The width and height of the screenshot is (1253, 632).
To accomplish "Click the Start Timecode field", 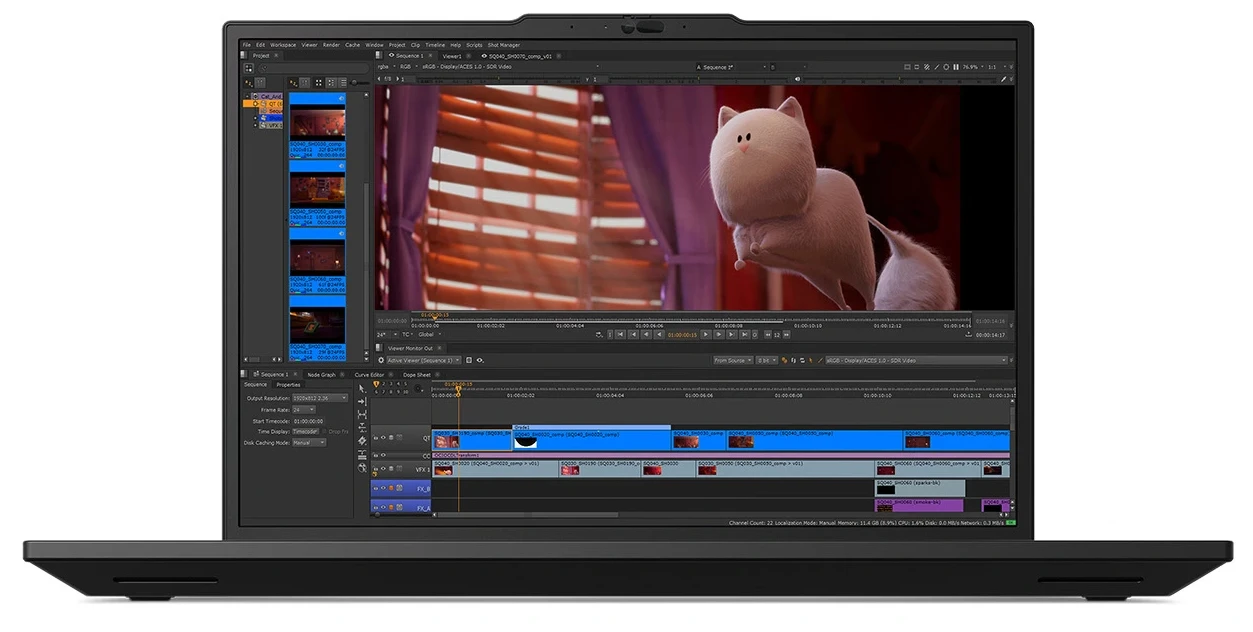I will [x=309, y=421].
